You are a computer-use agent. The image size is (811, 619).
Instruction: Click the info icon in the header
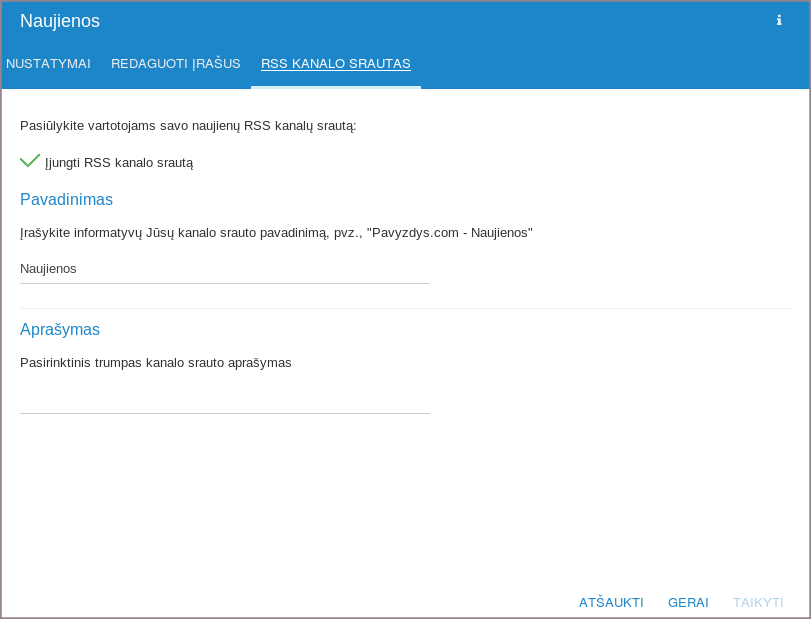tap(779, 20)
